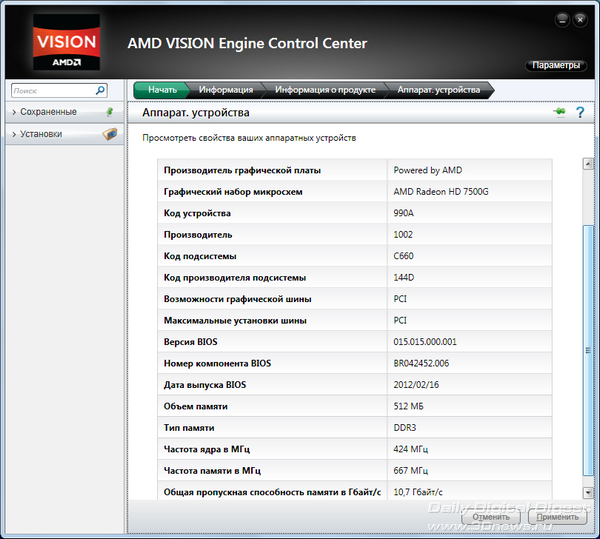
Task: Select subsystem vendor code 144D
Action: click(x=404, y=277)
